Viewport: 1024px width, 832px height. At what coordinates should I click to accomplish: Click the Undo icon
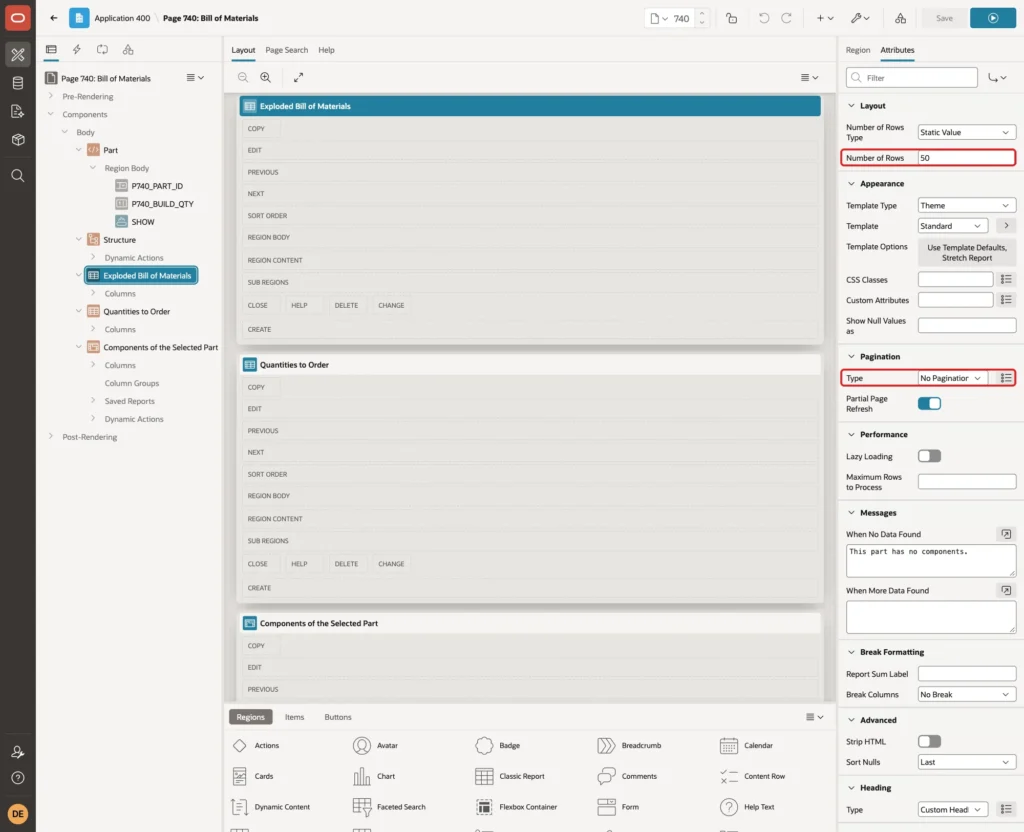(763, 18)
